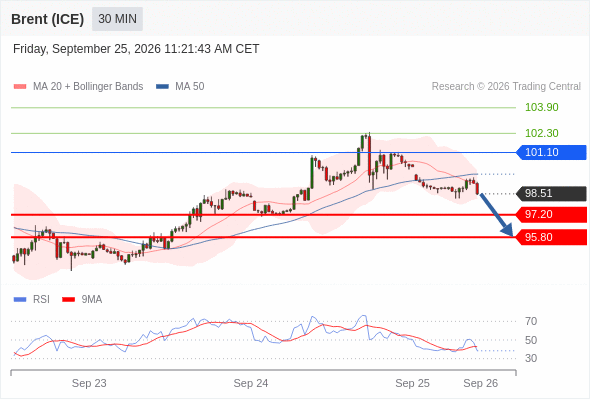Click the green 103.90 resistance label
This screenshot has width=590, height=400.
click(542, 107)
